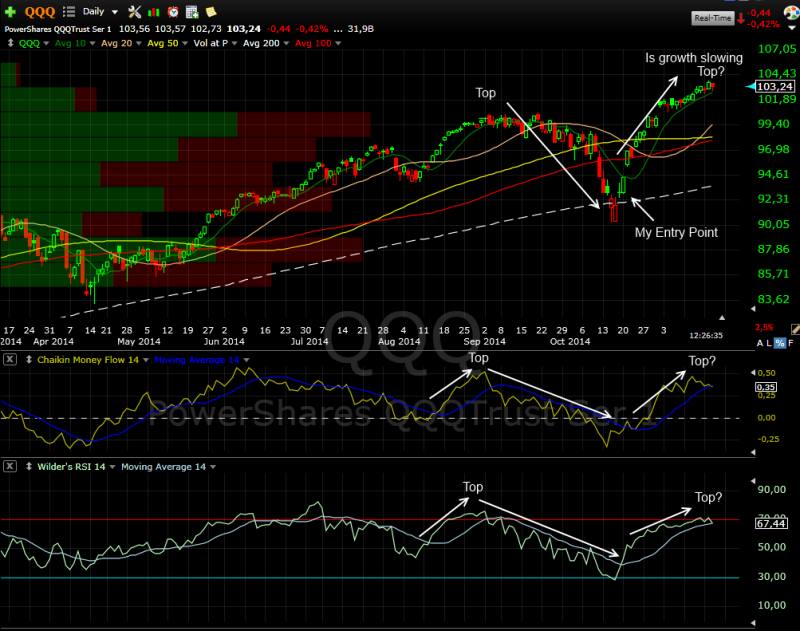Click the move handle of Wilder's RSI pane
Screen dimensions: 800x631
pyautogui.click(x=29, y=466)
